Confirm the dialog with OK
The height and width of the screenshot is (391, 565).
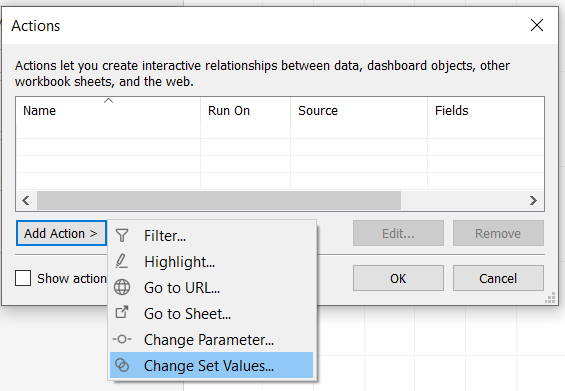click(x=398, y=278)
